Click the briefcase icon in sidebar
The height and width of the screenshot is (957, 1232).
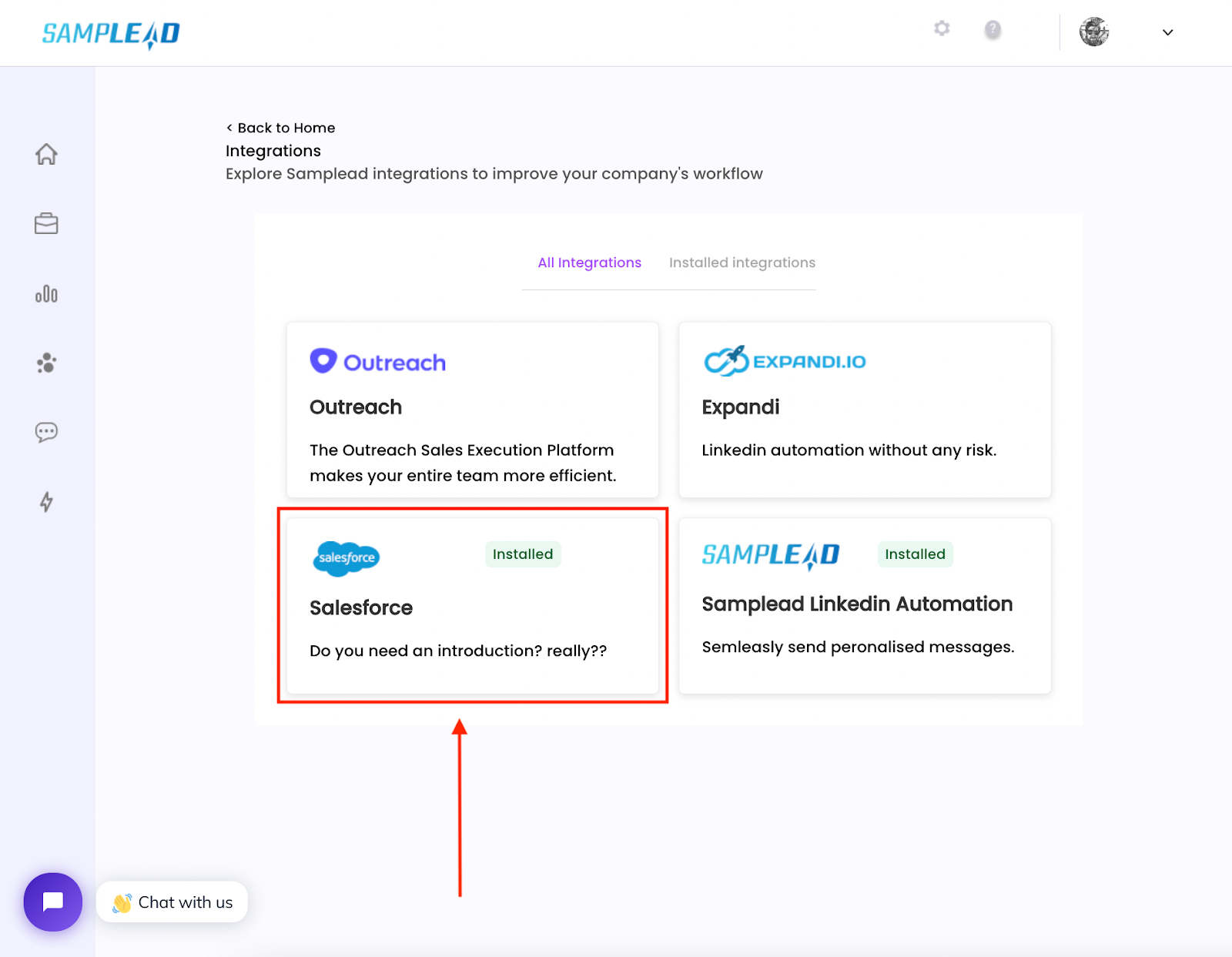[46, 224]
